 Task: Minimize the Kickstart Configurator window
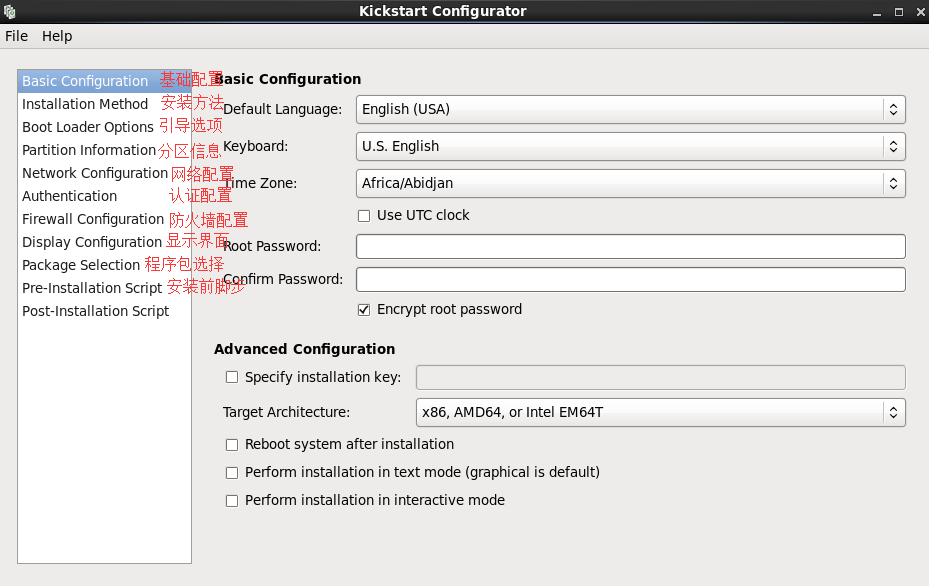click(877, 12)
